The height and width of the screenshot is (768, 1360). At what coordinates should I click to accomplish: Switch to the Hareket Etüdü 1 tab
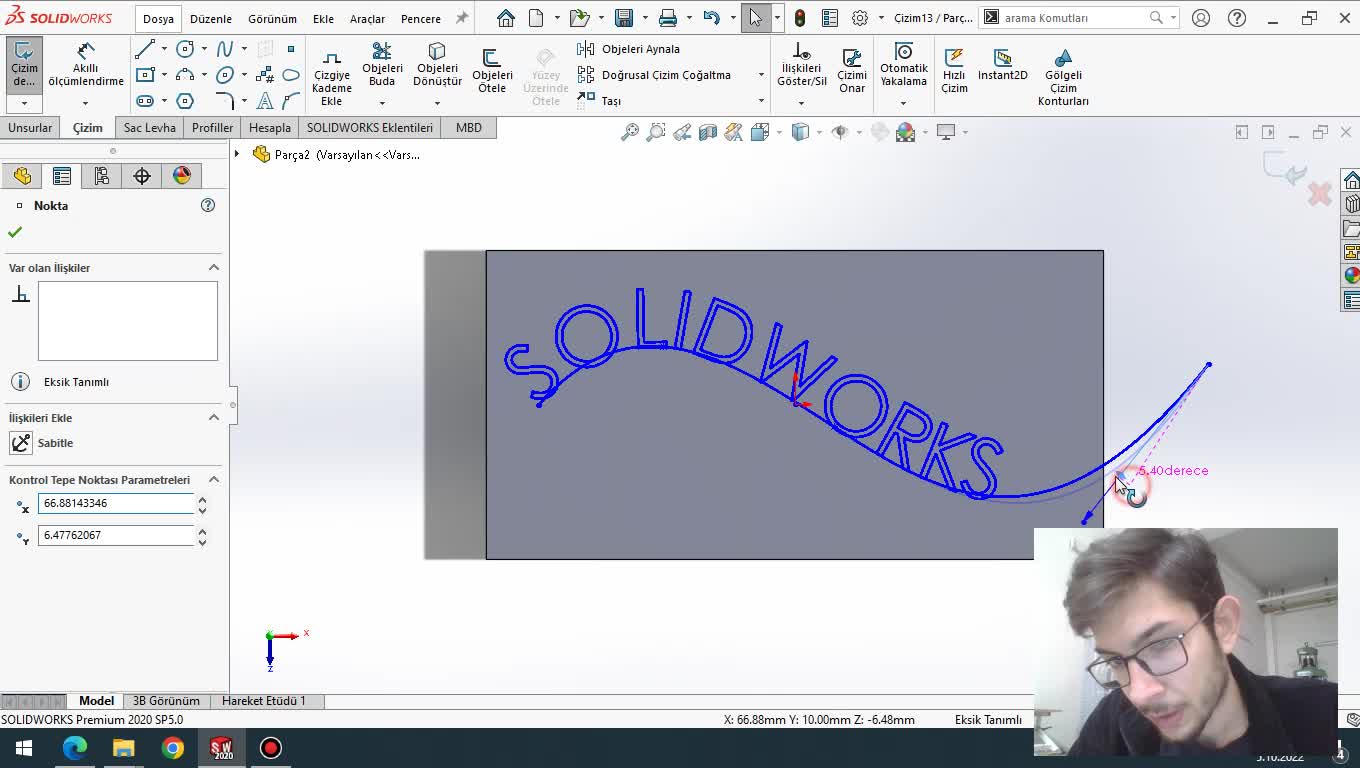[264, 701]
